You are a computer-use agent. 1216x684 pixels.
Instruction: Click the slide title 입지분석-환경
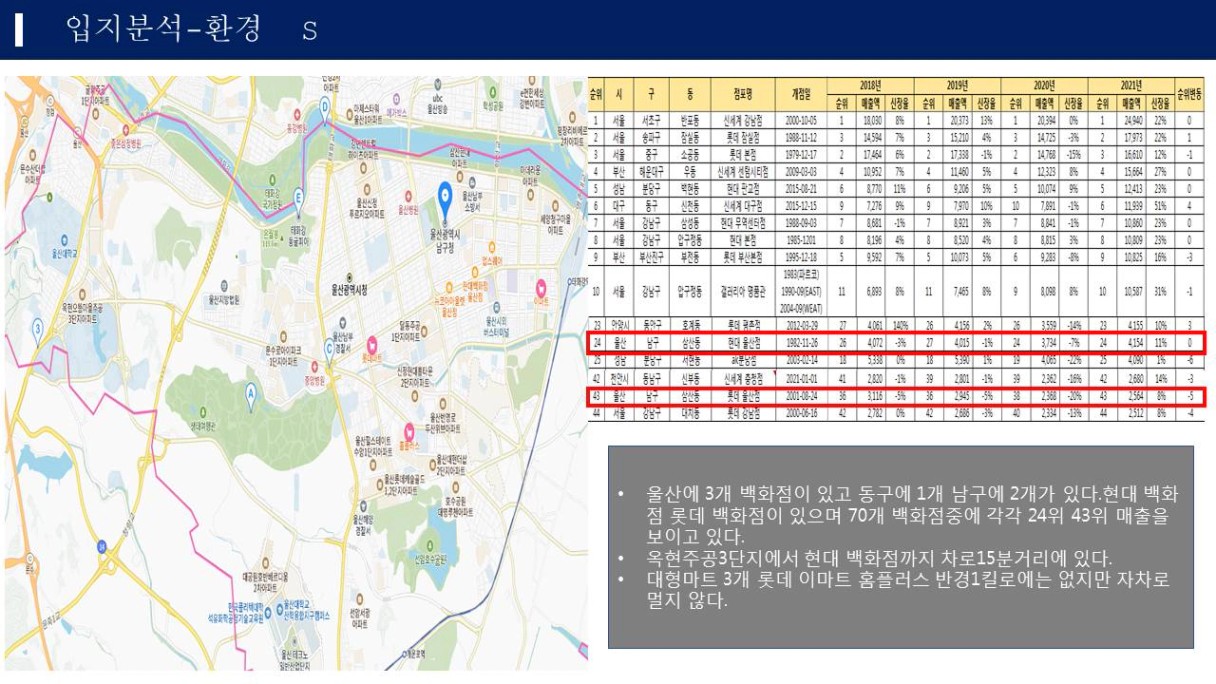163,28
